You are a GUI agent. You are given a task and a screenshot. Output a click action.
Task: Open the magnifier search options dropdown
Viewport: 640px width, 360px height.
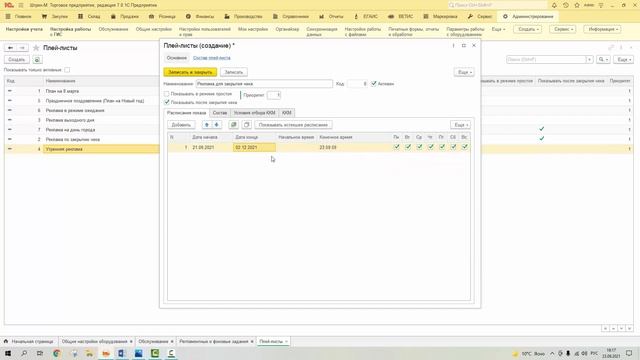point(603,60)
